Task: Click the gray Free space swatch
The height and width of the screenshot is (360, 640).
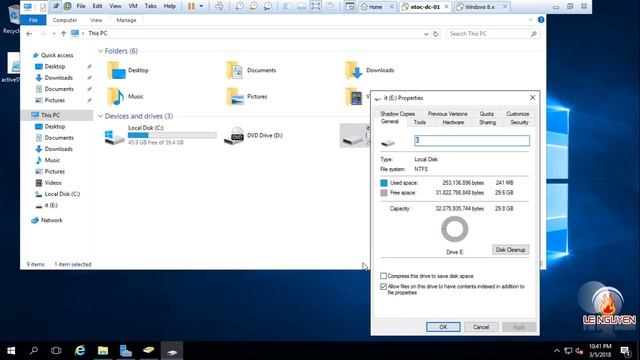Action: 384,193
